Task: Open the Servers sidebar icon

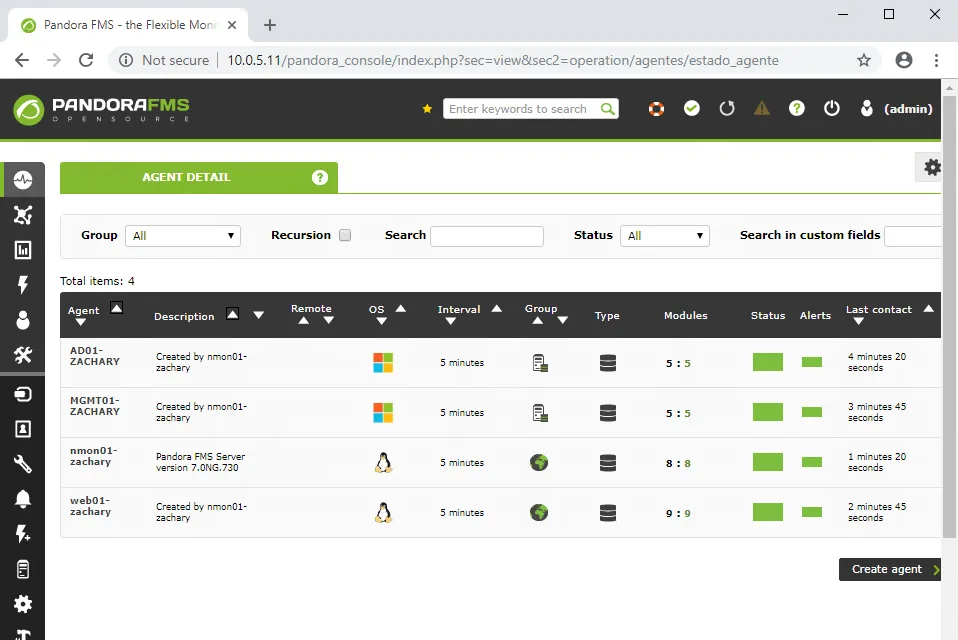Action: (x=23, y=569)
